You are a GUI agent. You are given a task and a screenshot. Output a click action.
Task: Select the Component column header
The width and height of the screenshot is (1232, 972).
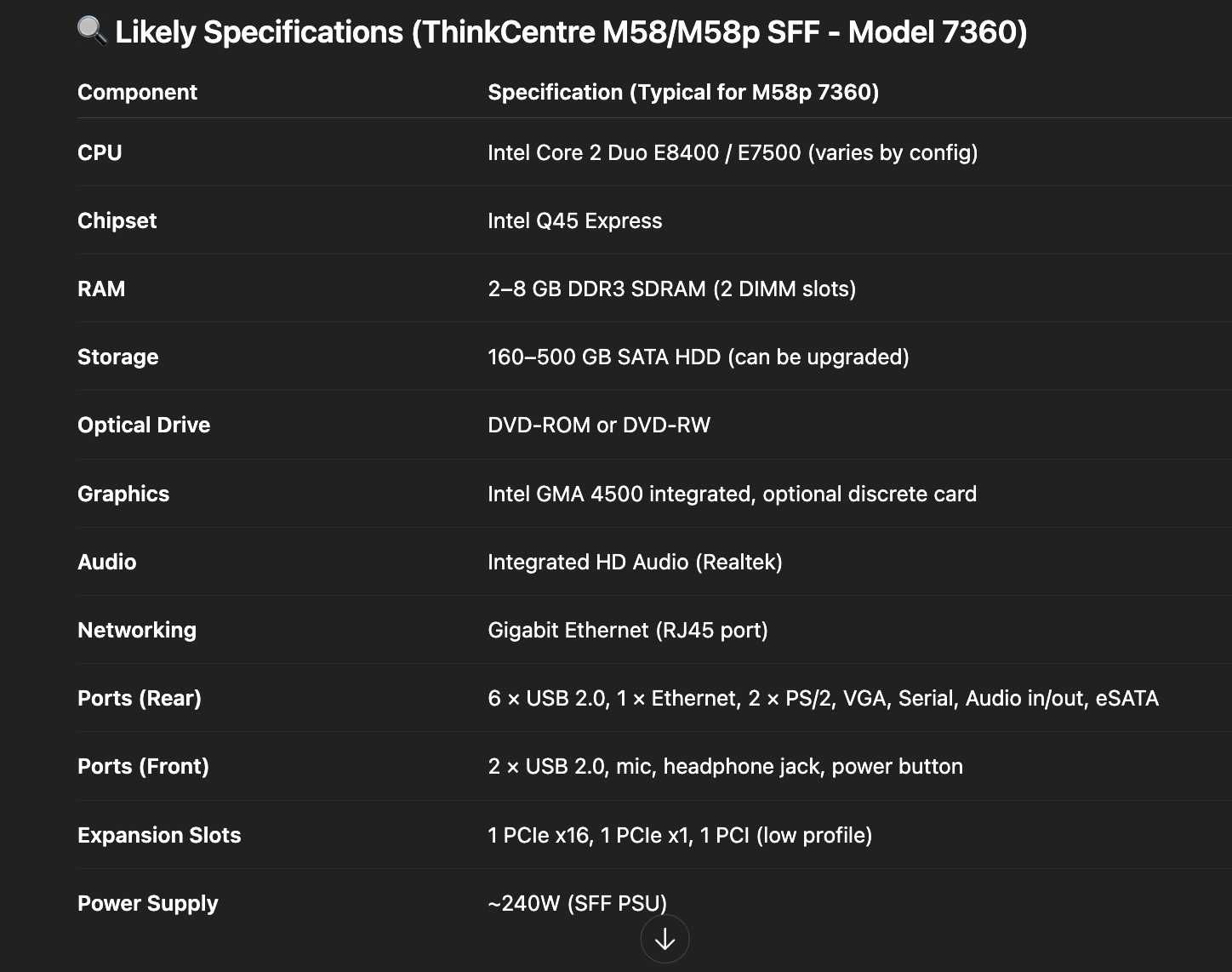pyautogui.click(x=137, y=92)
